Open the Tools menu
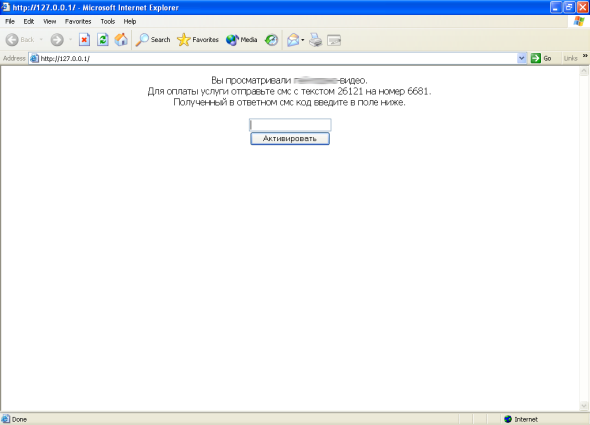 (x=108, y=21)
